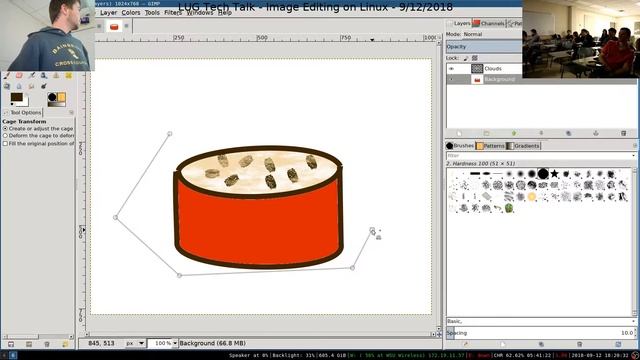This screenshot has width=640, height=360.
Task: Adjust the Spacing value stepper arrows
Action: [635, 333]
